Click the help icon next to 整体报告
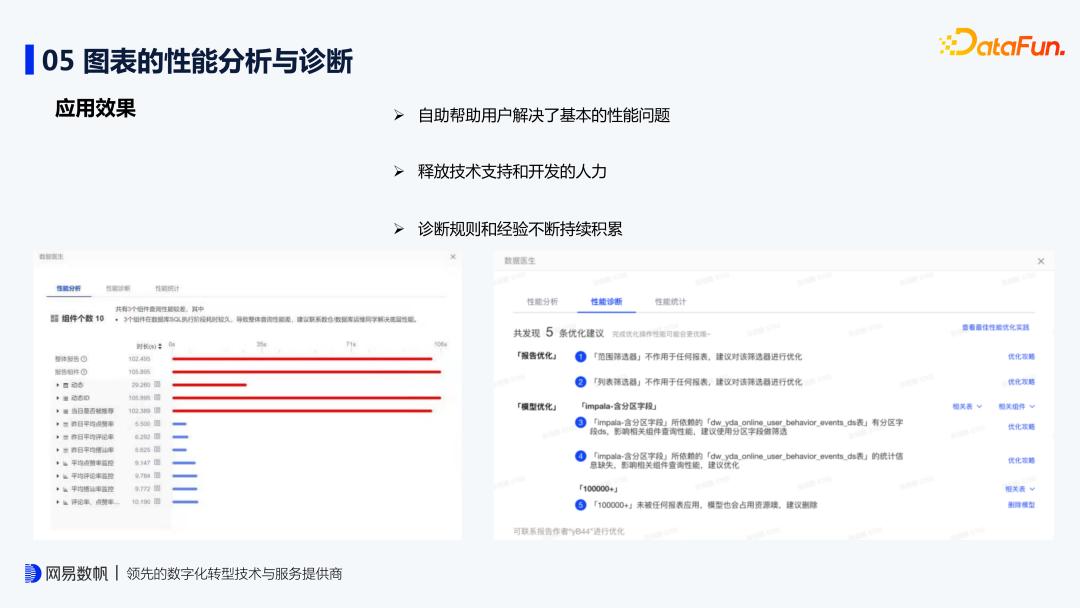Image resolution: width=1080 pixels, height=608 pixels. coord(83,358)
